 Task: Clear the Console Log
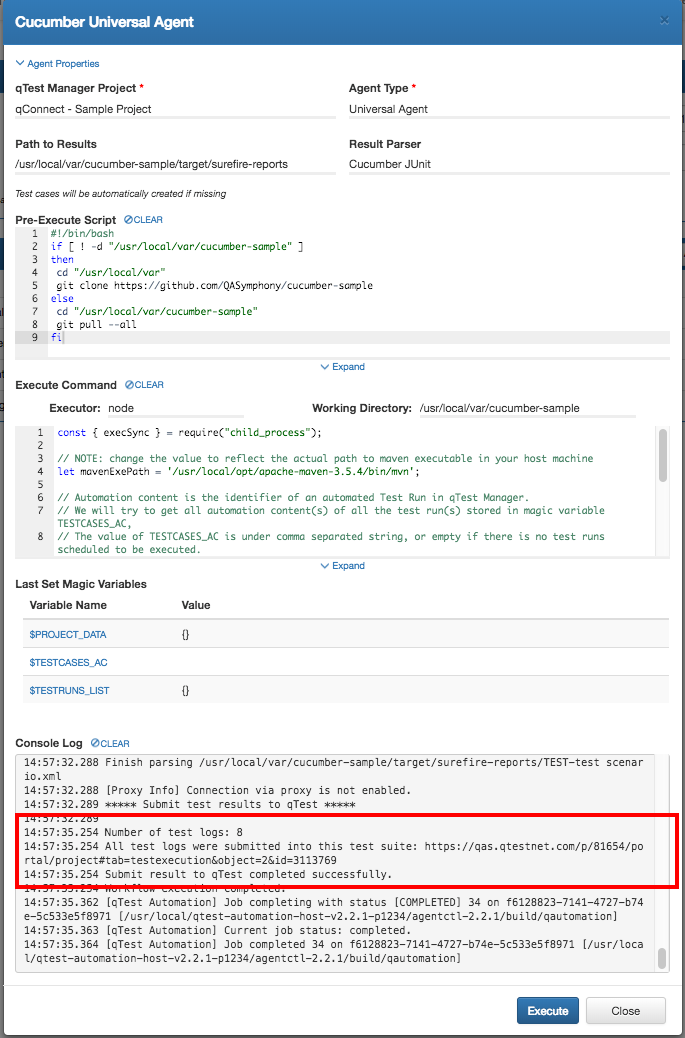110,743
